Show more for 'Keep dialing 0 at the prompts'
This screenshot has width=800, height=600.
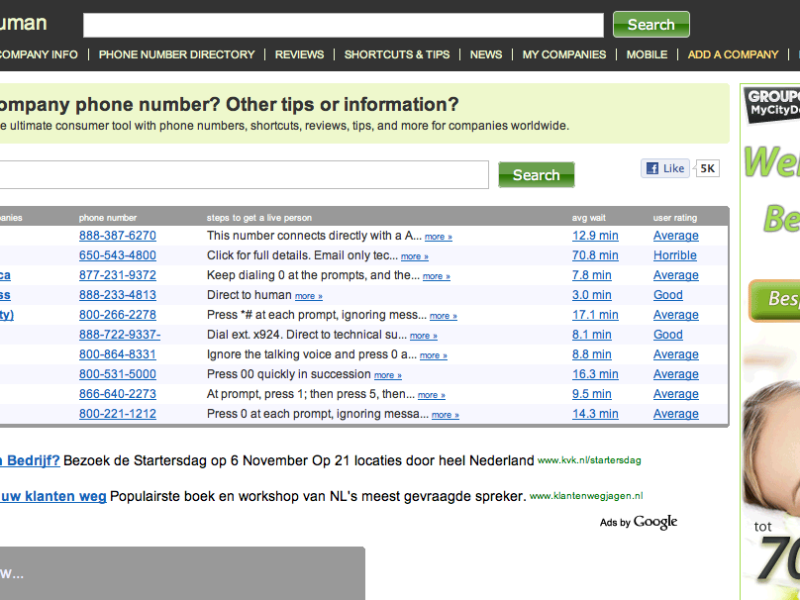point(436,277)
